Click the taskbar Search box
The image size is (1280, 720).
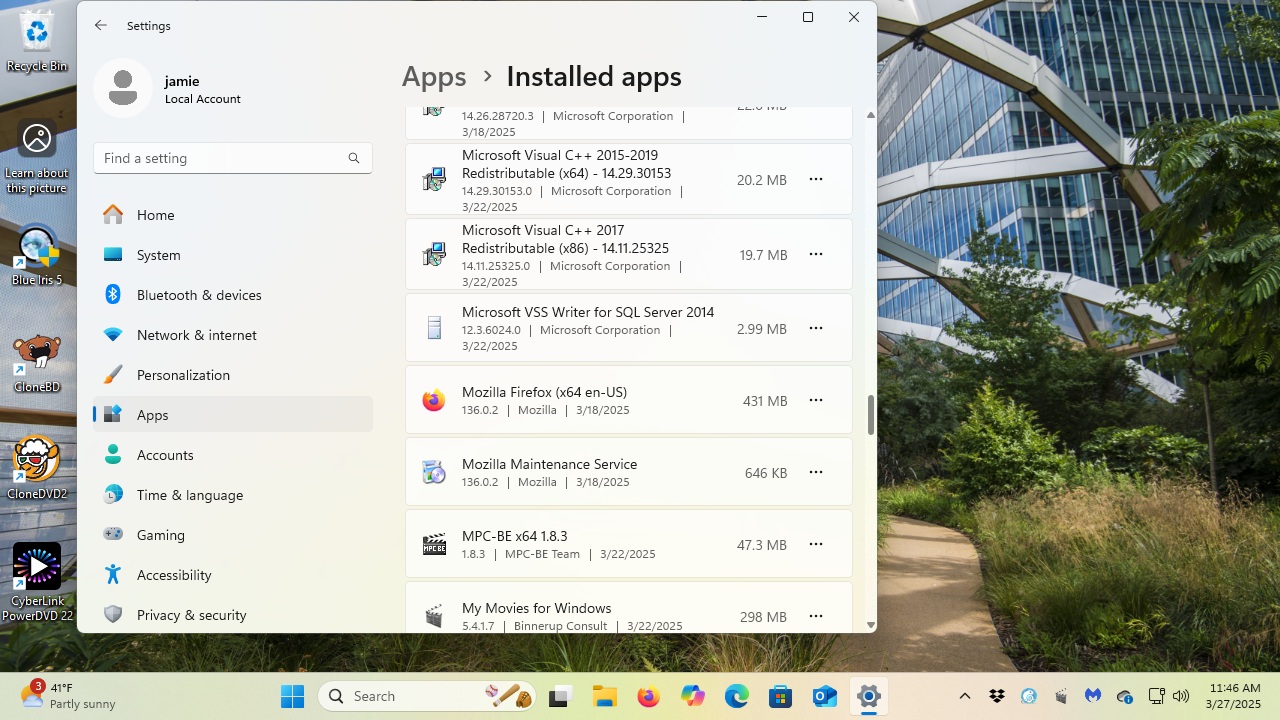point(428,696)
